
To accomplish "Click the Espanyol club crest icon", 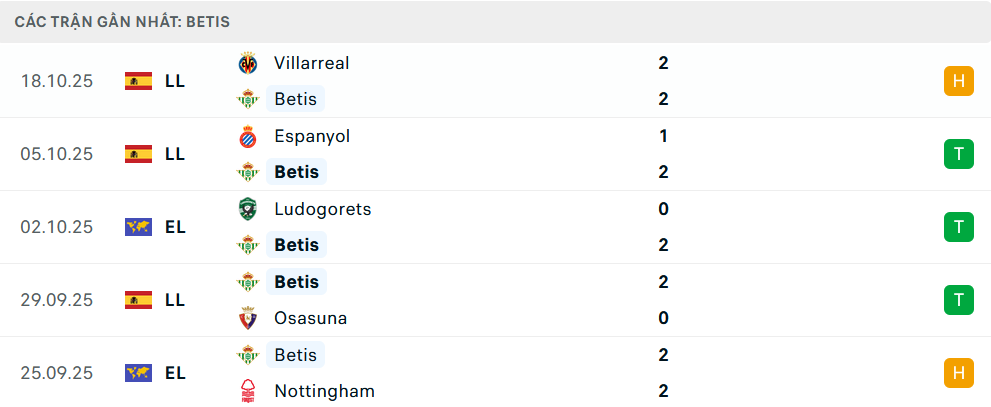I will 247,136.
